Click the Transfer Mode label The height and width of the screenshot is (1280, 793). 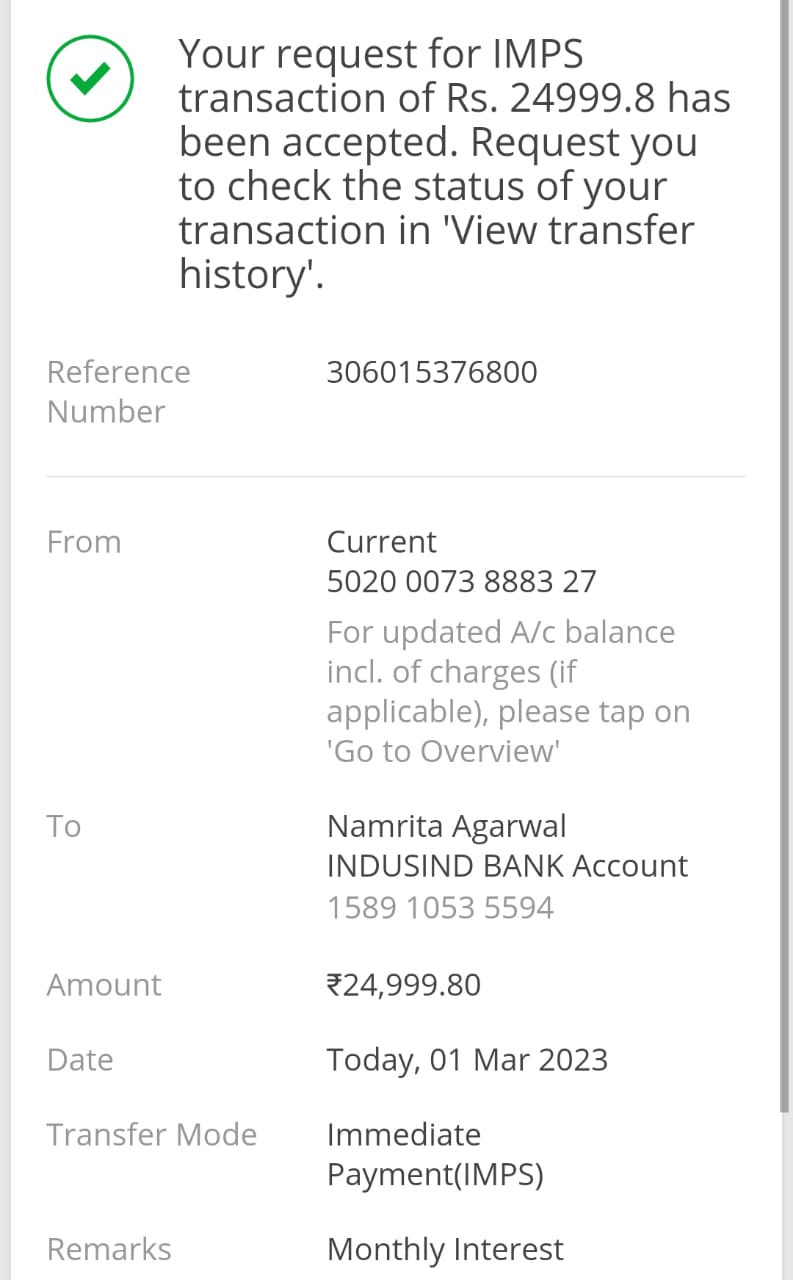click(x=152, y=1135)
